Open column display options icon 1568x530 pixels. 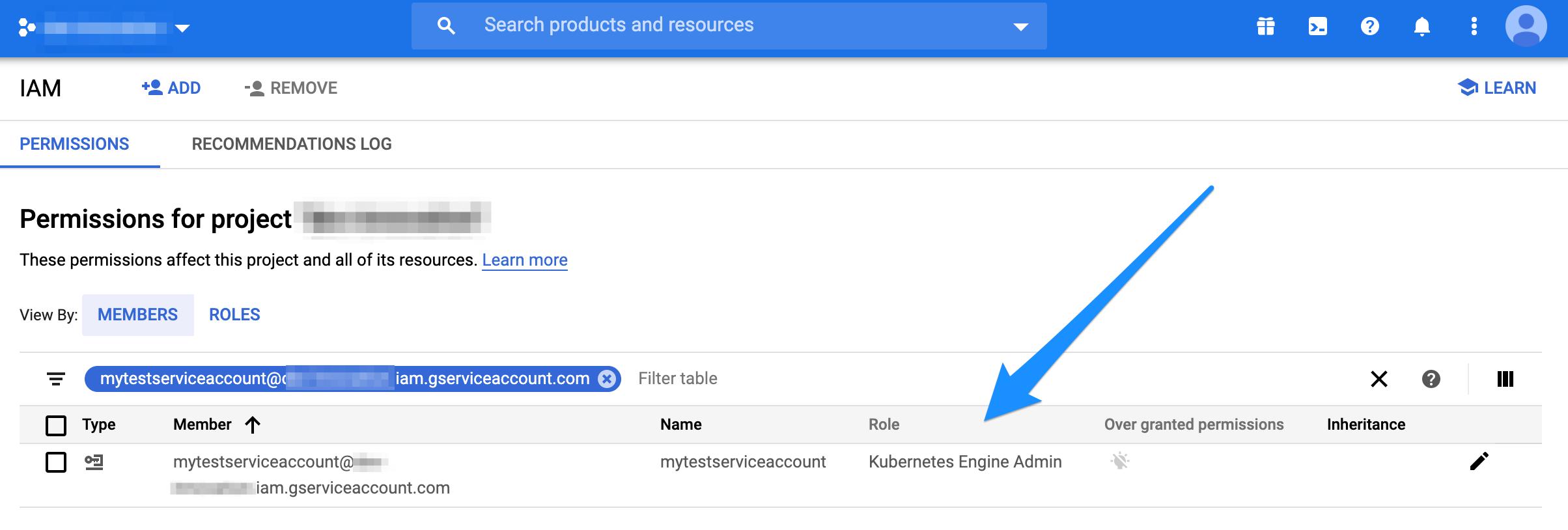click(x=1505, y=379)
